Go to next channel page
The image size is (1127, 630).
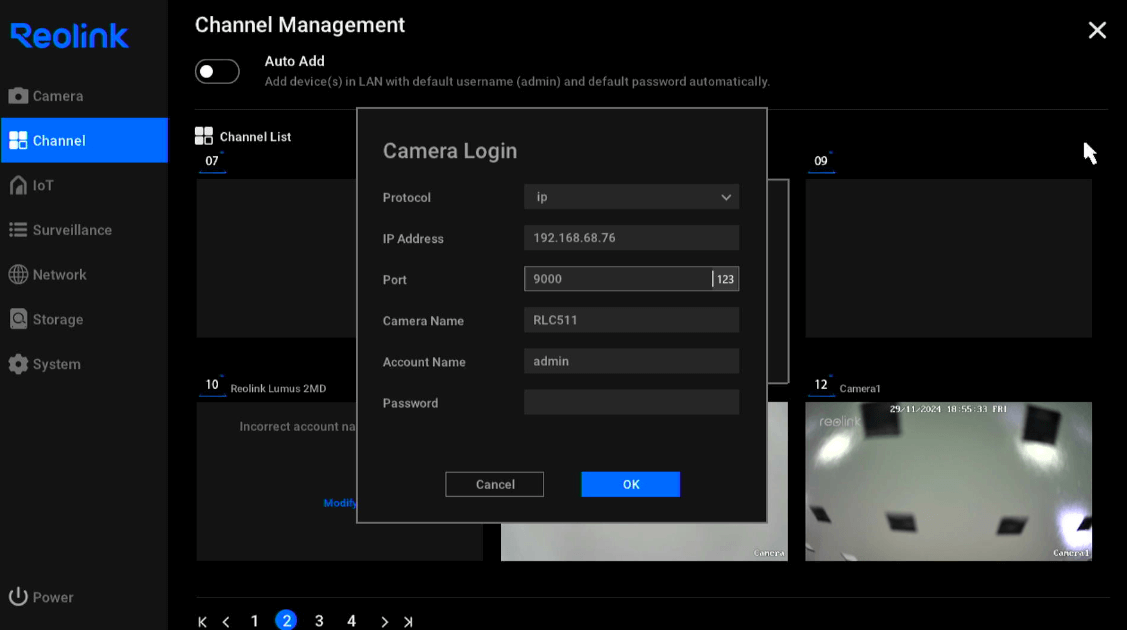tap(385, 621)
